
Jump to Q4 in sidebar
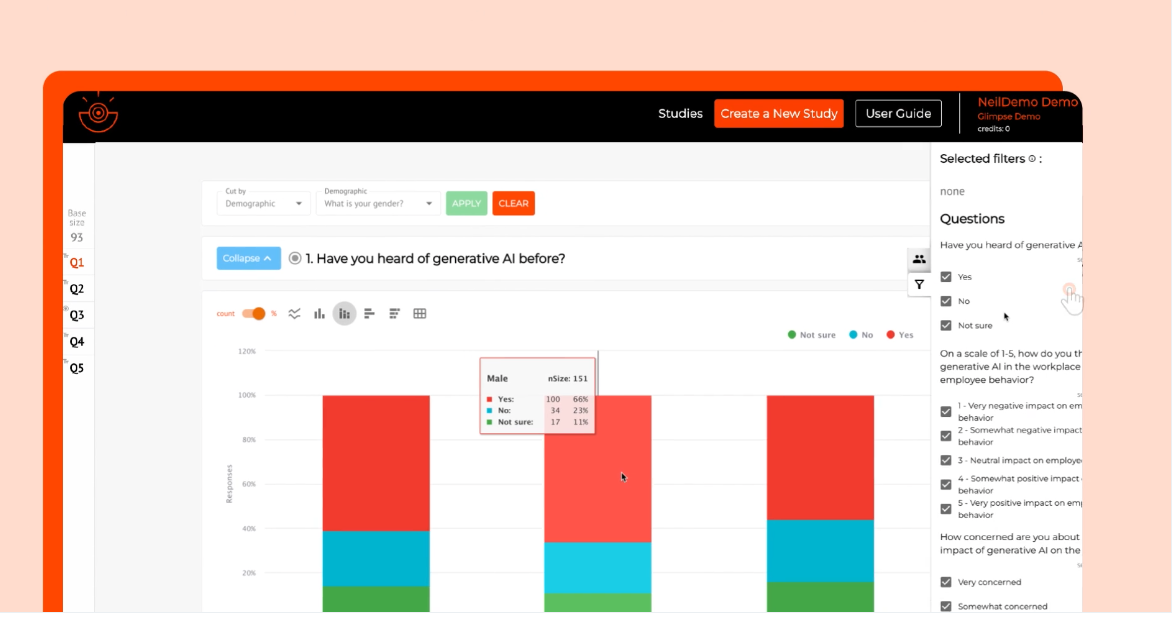coord(77,343)
